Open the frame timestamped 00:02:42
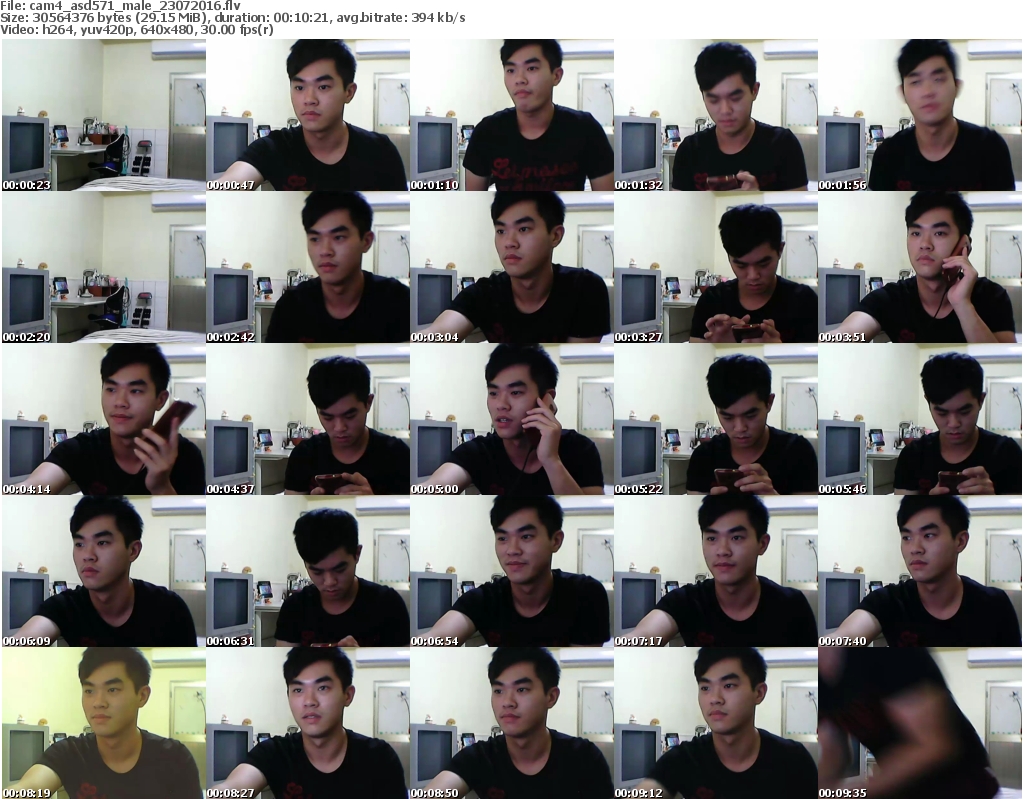The image size is (1024, 799). click(x=308, y=267)
